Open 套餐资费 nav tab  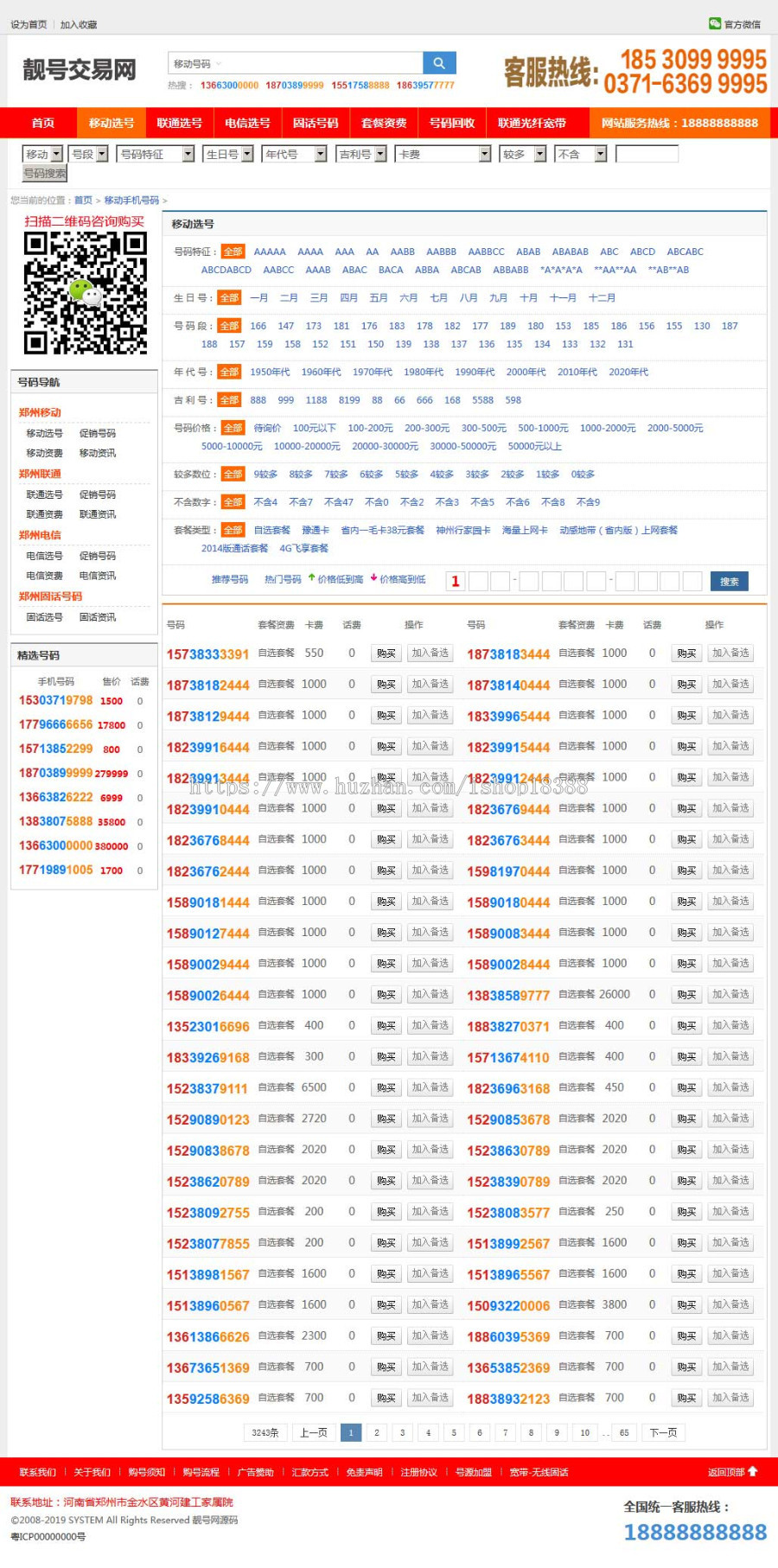(384, 123)
